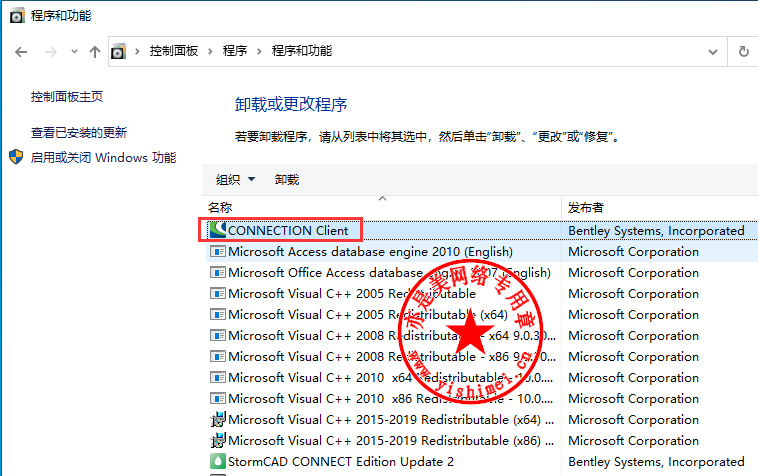This screenshot has height=476, width=758.
Task: Expand chevron after 程序 breadcrumb
Action: click(x=260, y=51)
